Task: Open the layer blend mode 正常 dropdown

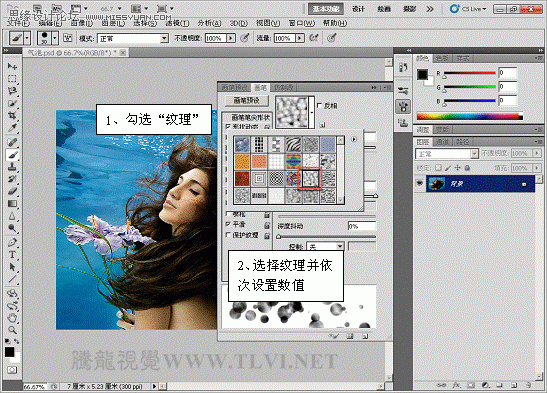Action: coord(447,153)
